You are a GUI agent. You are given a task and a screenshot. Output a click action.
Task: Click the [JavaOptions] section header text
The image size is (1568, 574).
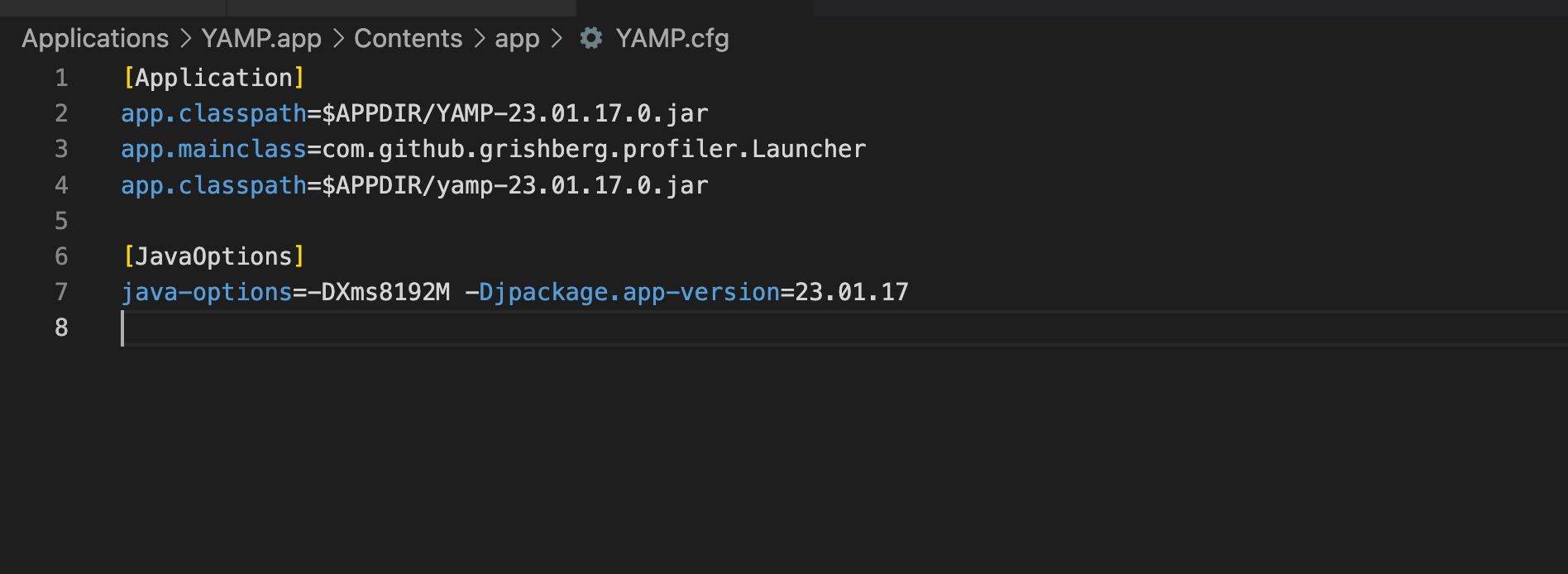point(213,256)
